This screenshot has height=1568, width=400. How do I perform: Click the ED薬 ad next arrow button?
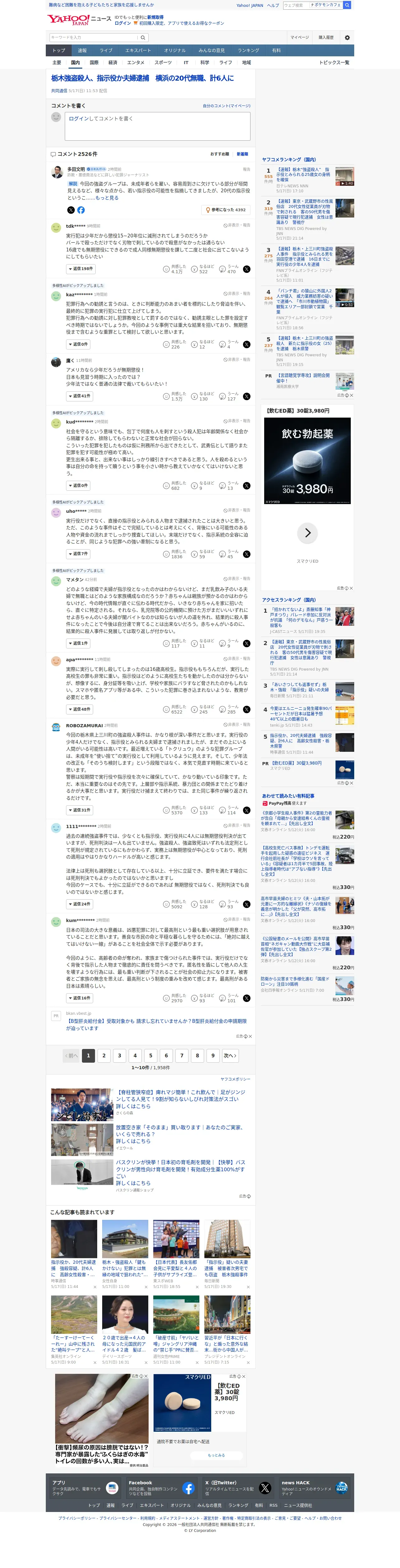pyautogui.click(x=307, y=533)
